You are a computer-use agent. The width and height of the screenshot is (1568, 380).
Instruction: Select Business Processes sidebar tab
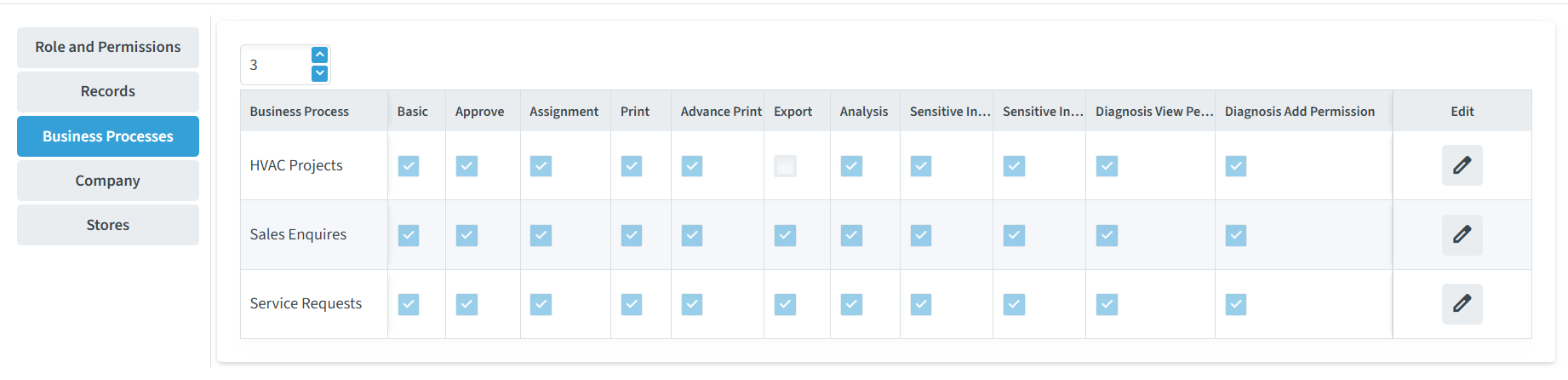(108, 136)
